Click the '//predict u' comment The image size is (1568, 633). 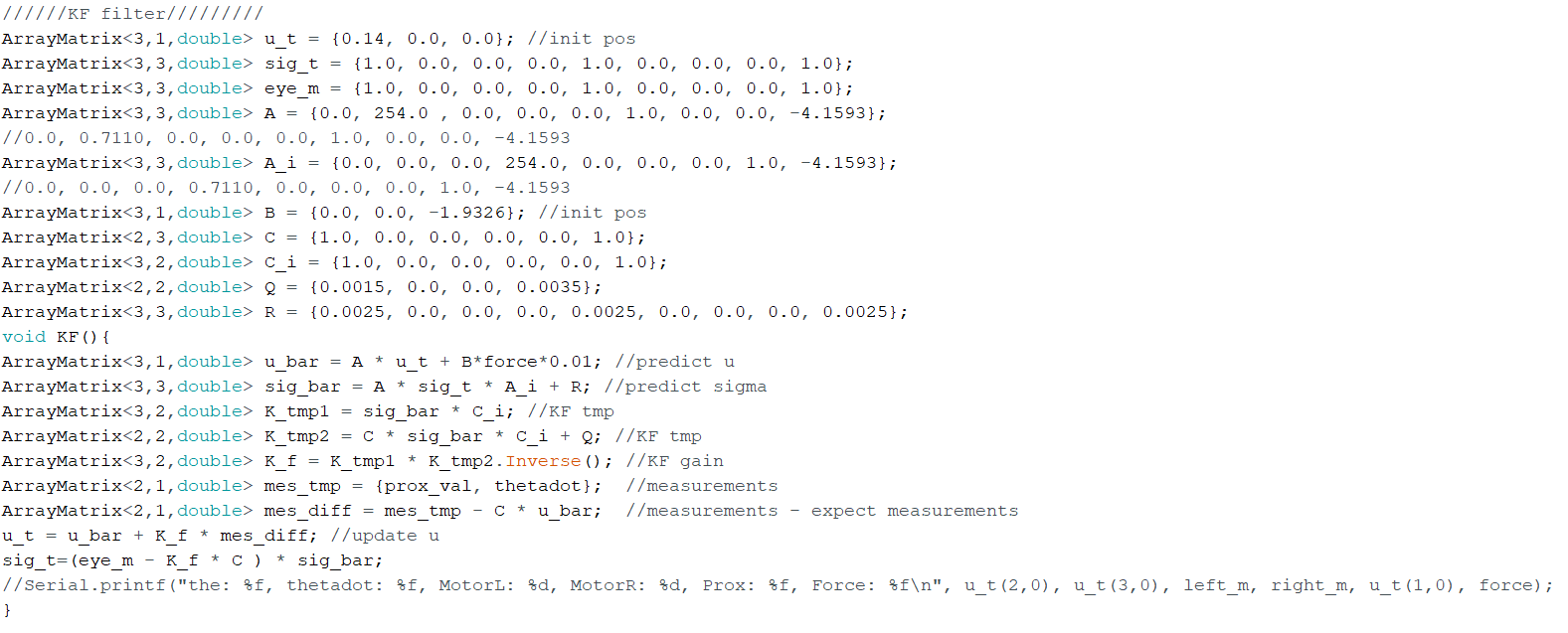(675, 362)
